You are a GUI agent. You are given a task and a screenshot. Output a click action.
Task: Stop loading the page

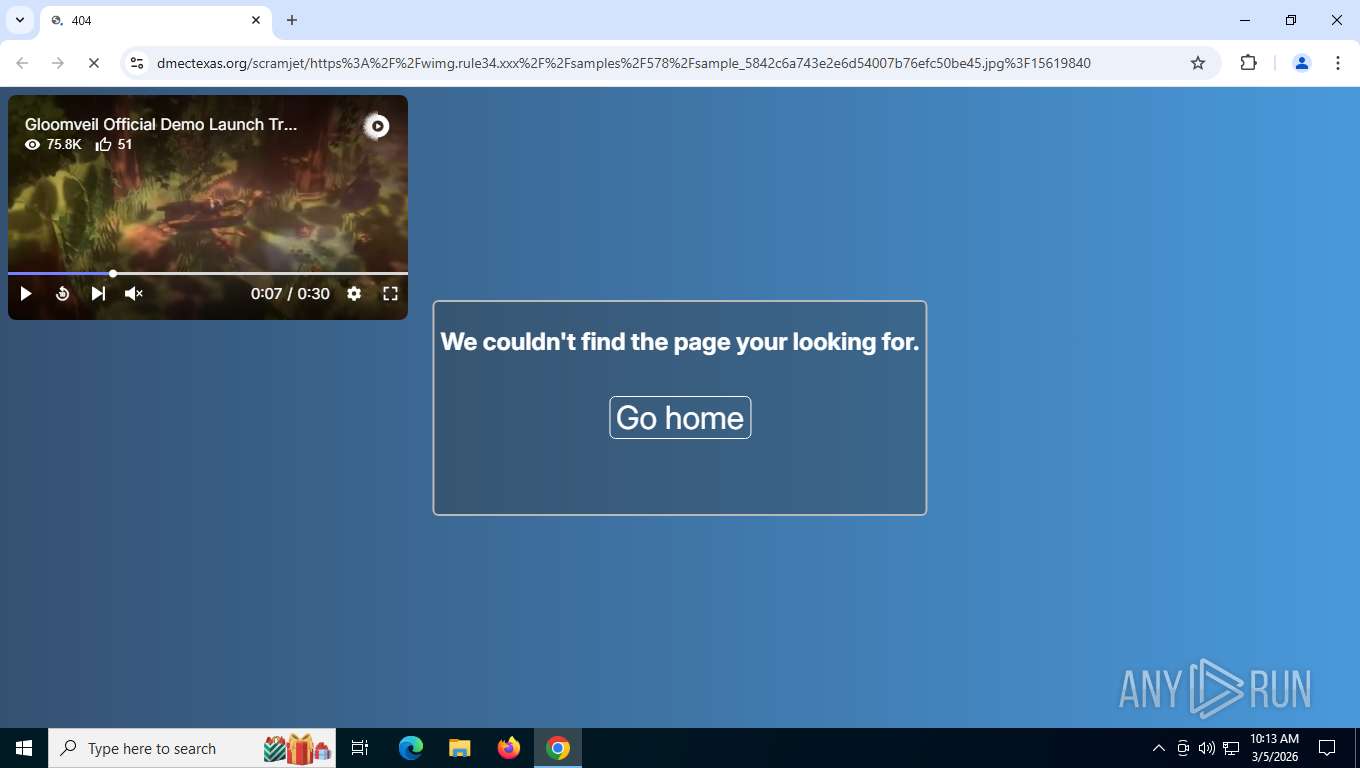pyautogui.click(x=94, y=63)
